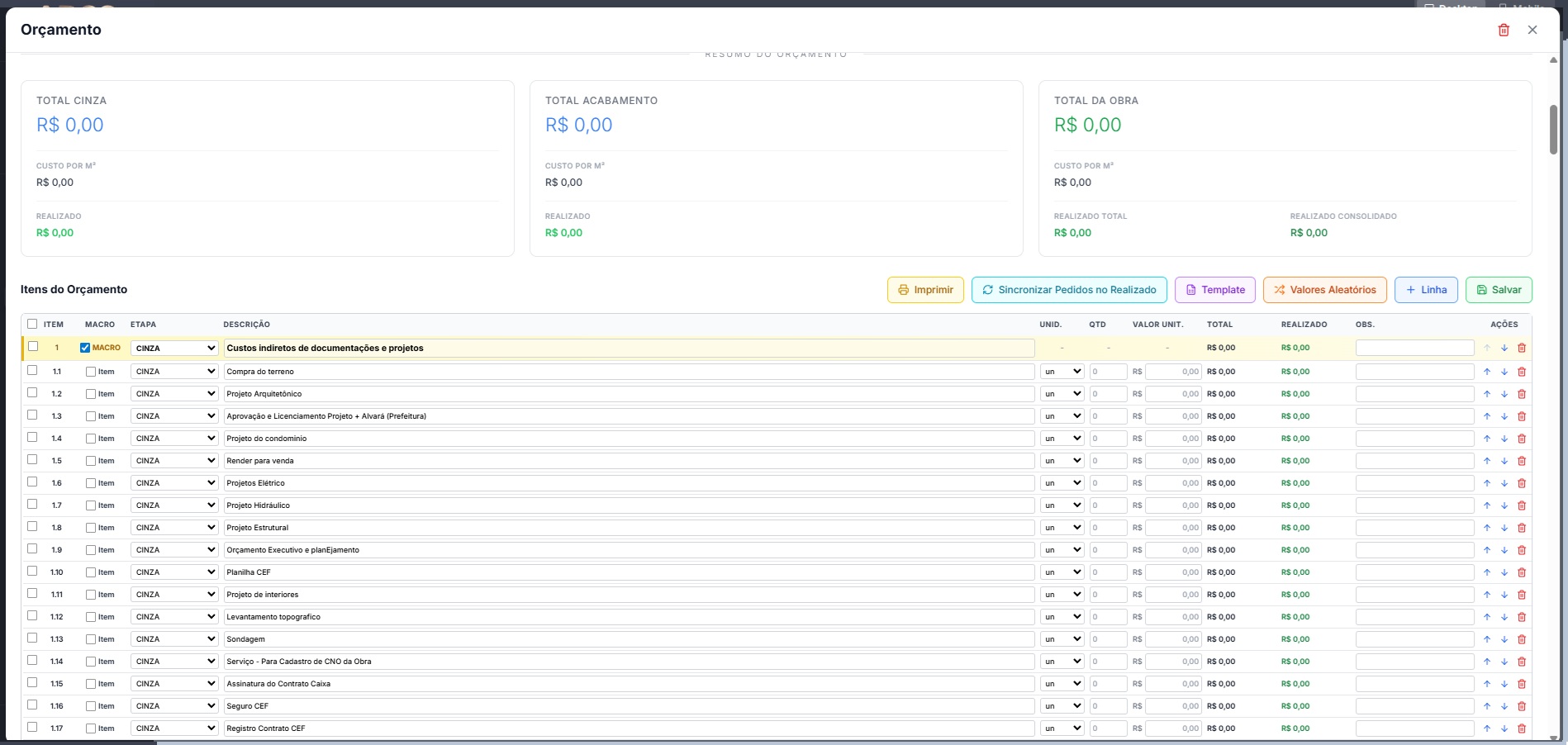
Task: Move row 1.6 Projetos Elétrico down
Action: [x=1504, y=483]
